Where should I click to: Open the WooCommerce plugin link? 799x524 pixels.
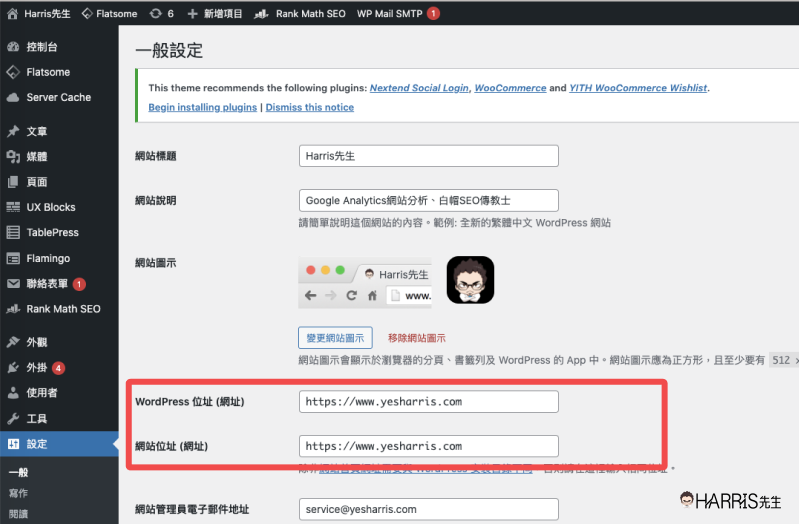(510, 88)
